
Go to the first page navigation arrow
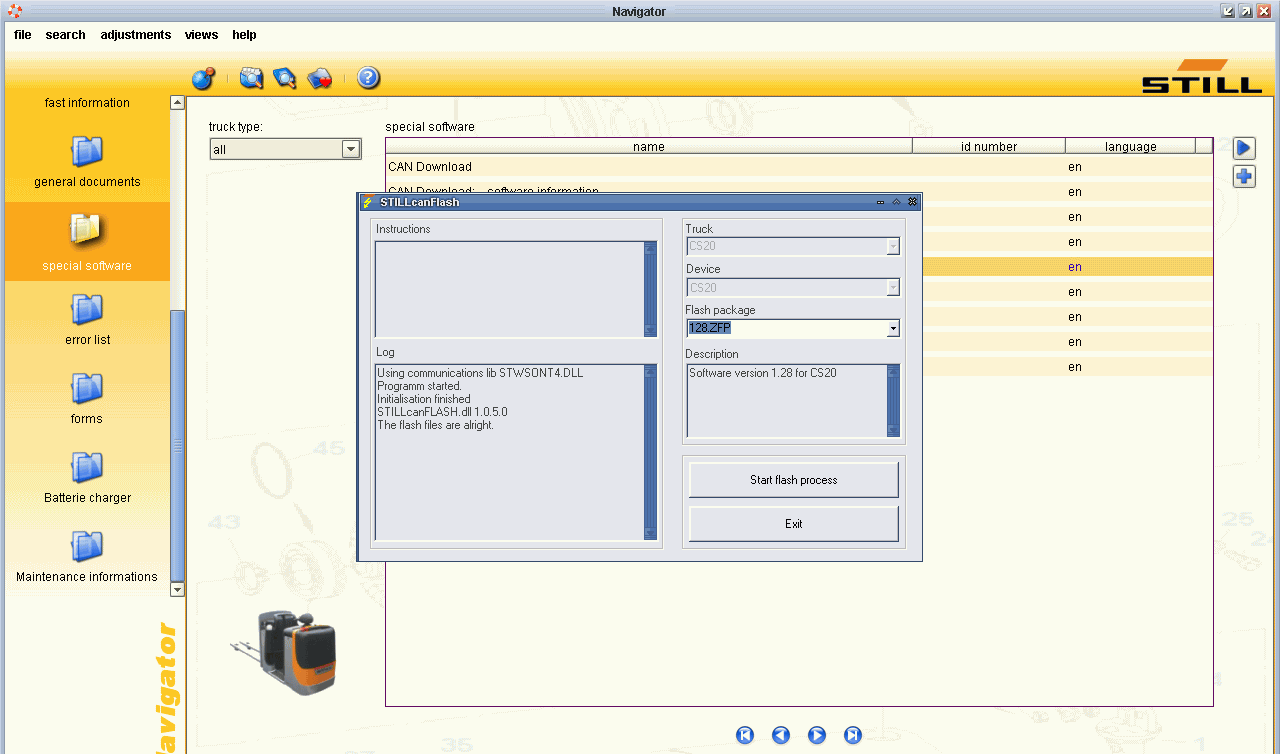(x=745, y=735)
